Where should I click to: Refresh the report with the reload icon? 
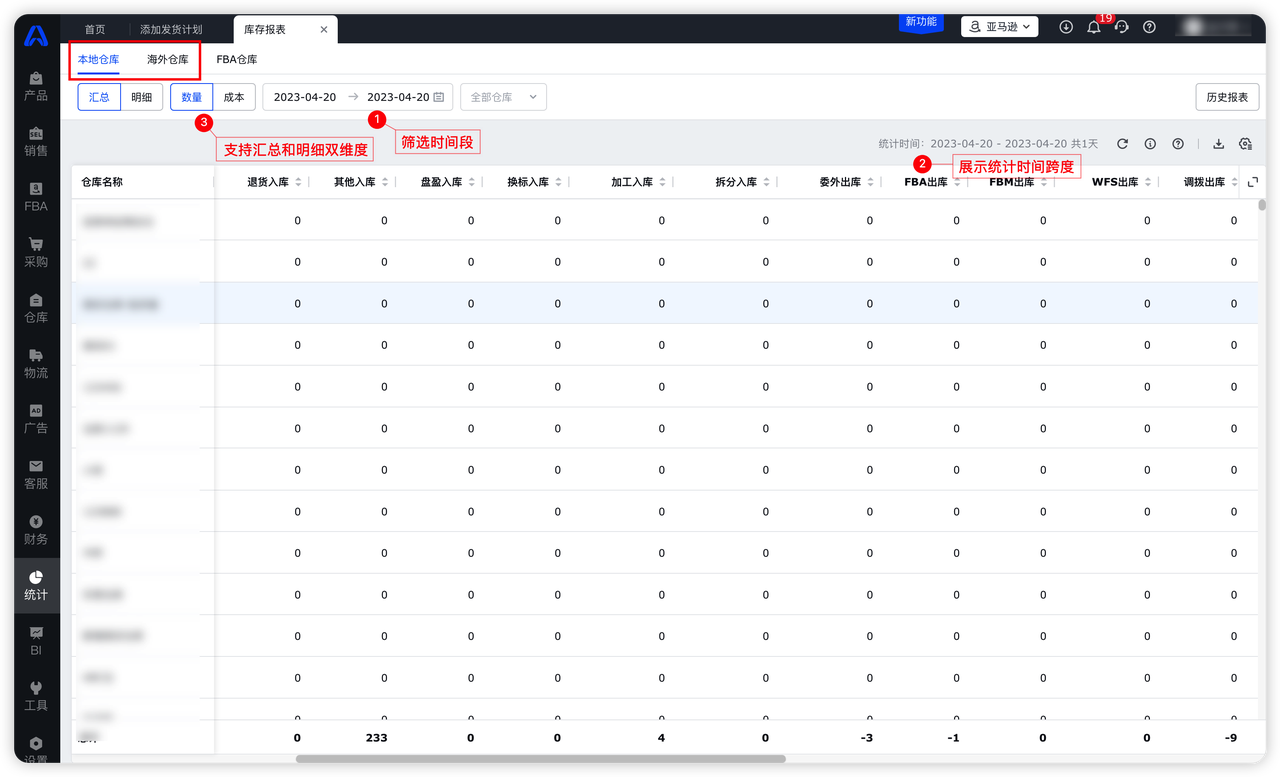pyautogui.click(x=1122, y=144)
